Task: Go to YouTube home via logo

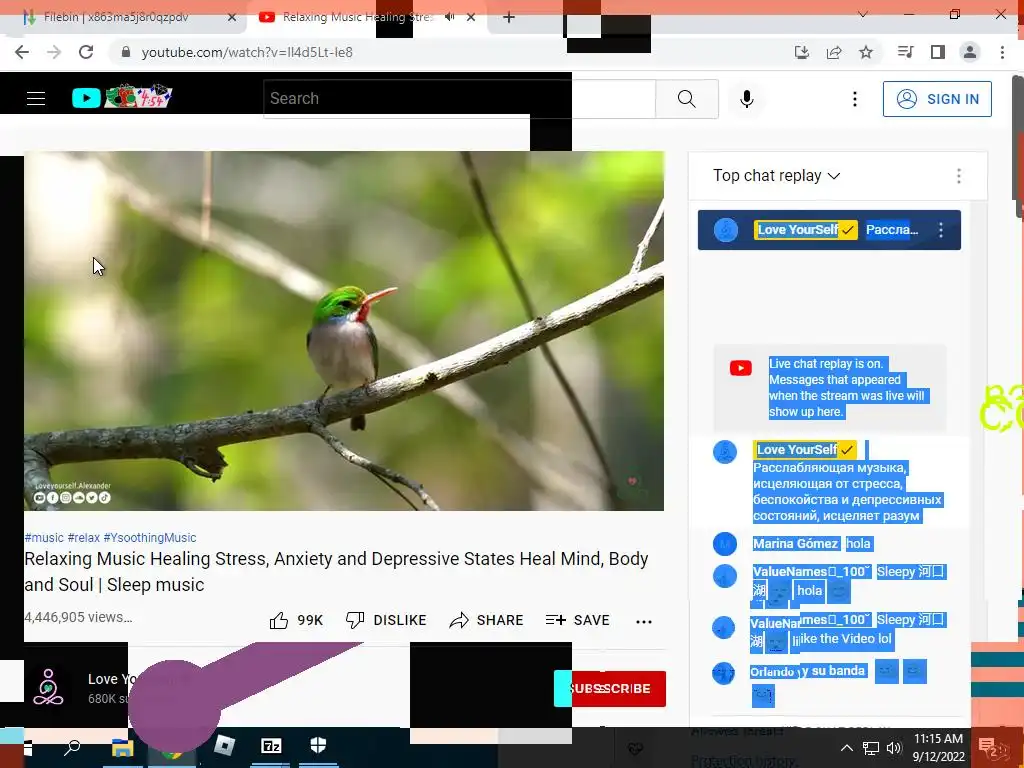Action: click(x=121, y=97)
